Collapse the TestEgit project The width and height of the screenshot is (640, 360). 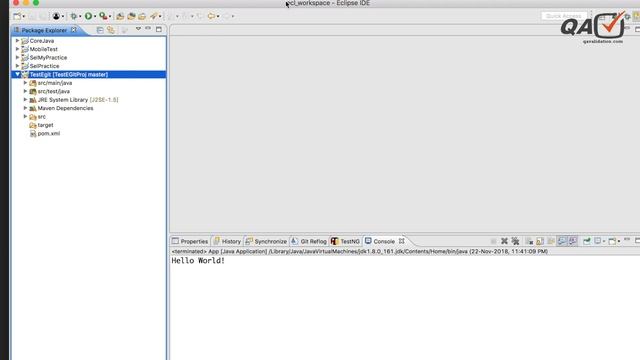coord(18,74)
